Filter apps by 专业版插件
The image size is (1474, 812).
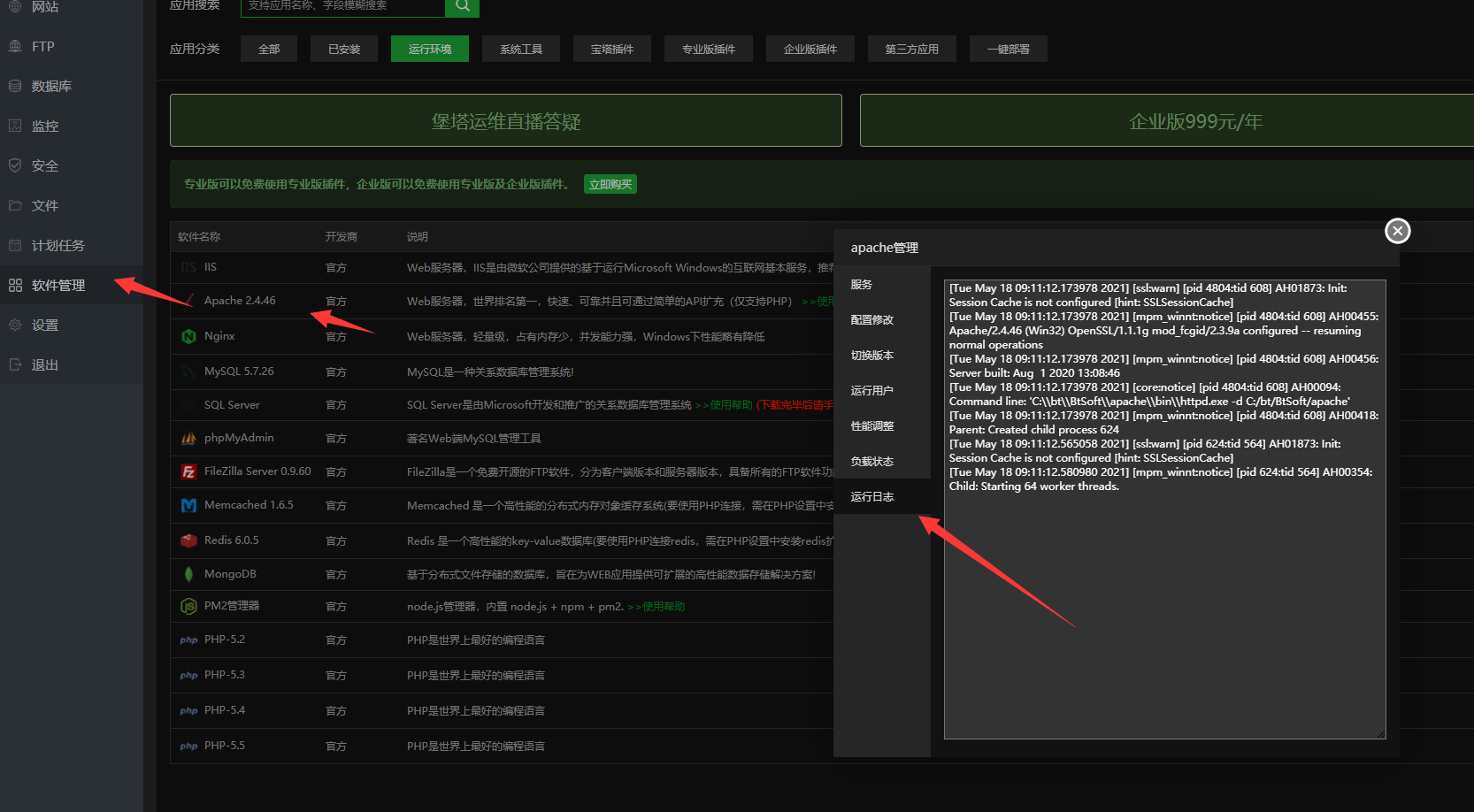click(x=709, y=49)
